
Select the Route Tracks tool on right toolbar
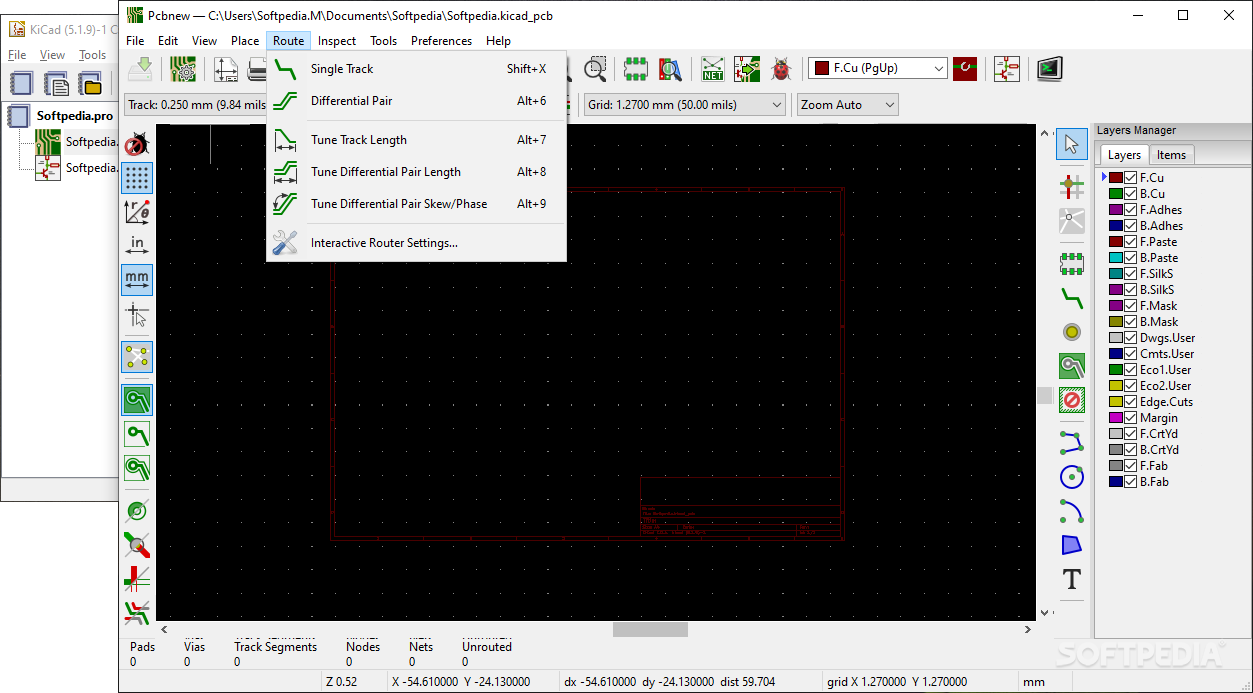point(1072,297)
